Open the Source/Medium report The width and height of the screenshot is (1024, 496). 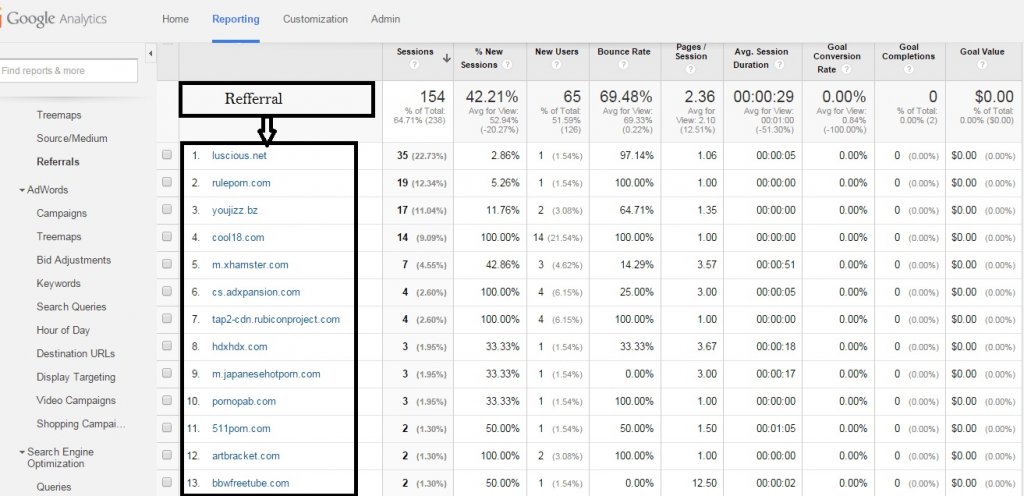72,138
